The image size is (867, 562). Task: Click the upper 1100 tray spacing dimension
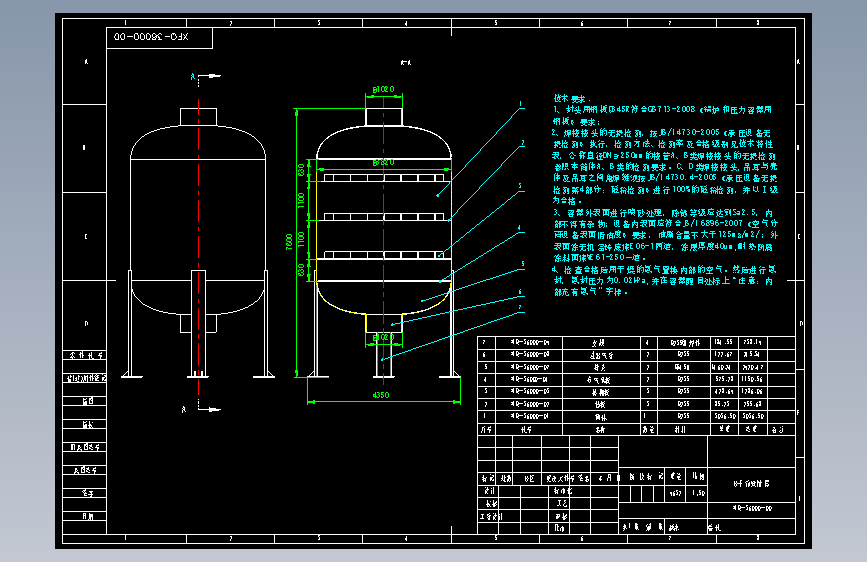pos(301,200)
